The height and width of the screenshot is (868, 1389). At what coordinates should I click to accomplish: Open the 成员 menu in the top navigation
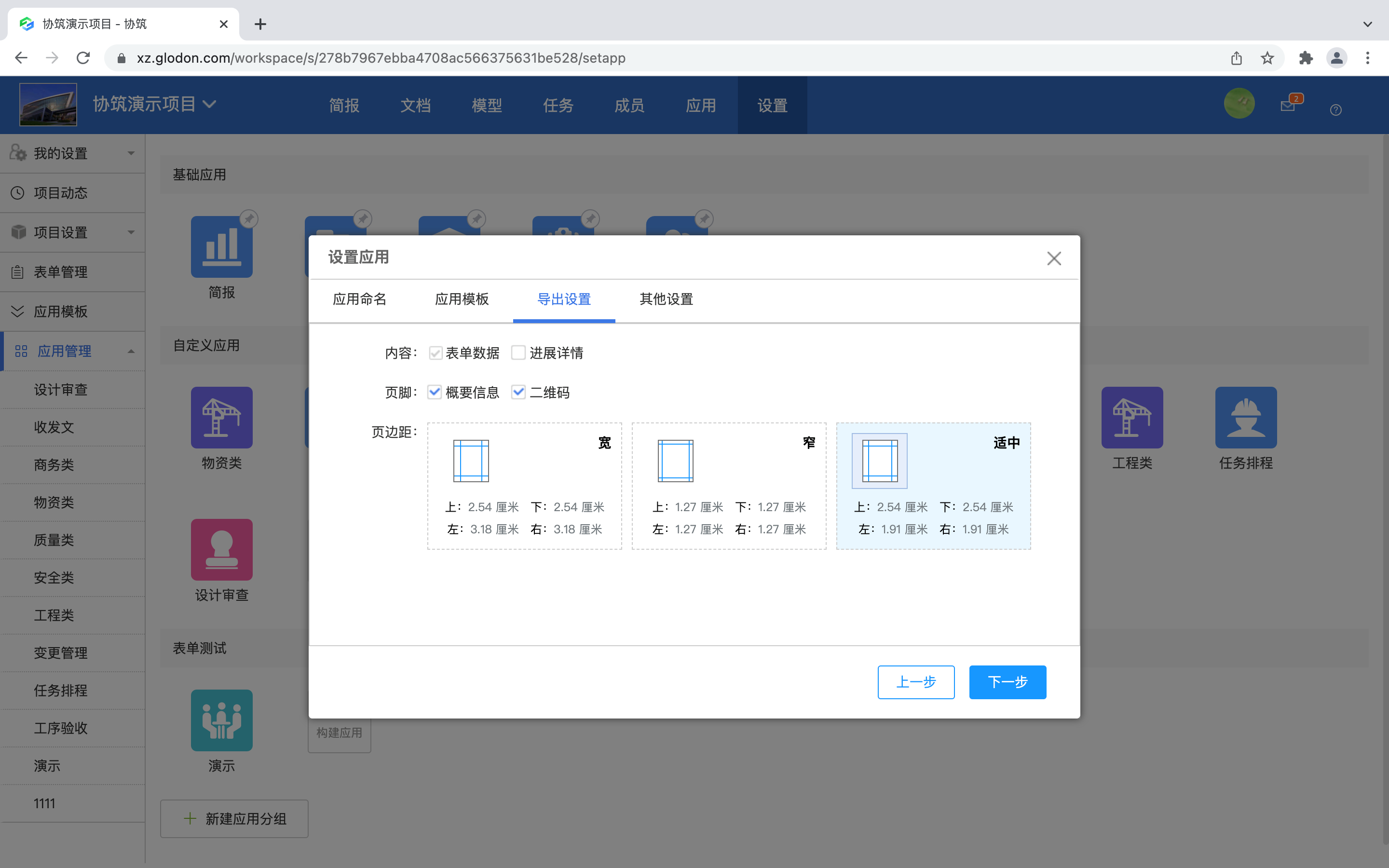pyautogui.click(x=628, y=105)
